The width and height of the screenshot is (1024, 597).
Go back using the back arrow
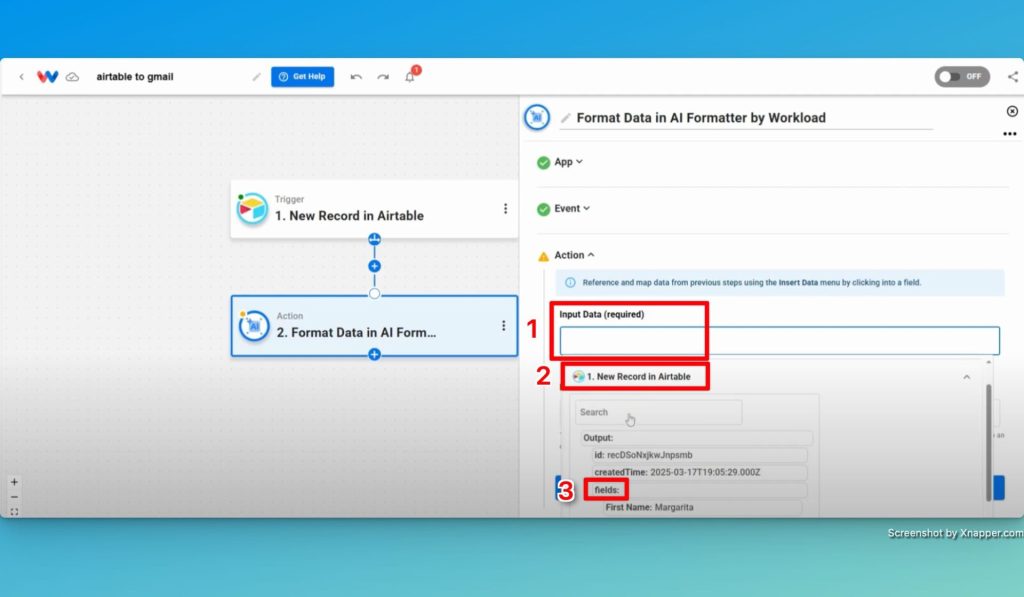pyautogui.click(x=22, y=76)
